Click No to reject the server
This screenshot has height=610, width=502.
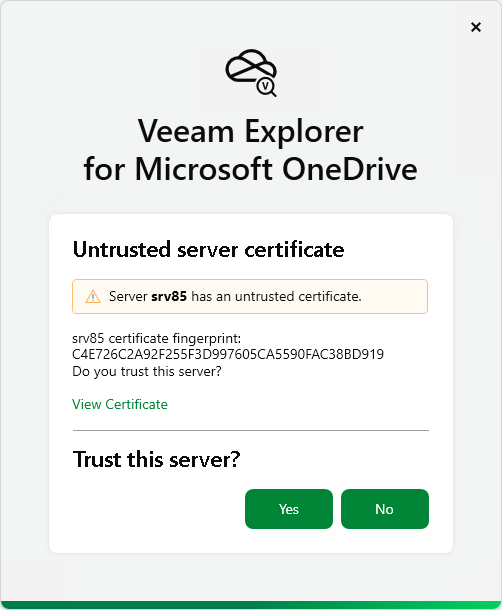click(x=385, y=509)
